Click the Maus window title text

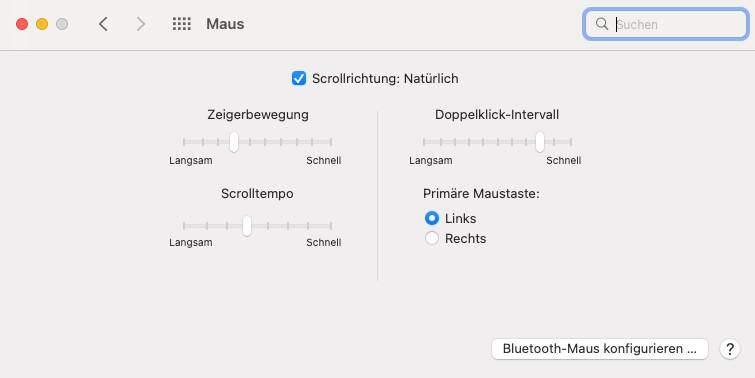pyautogui.click(x=225, y=24)
